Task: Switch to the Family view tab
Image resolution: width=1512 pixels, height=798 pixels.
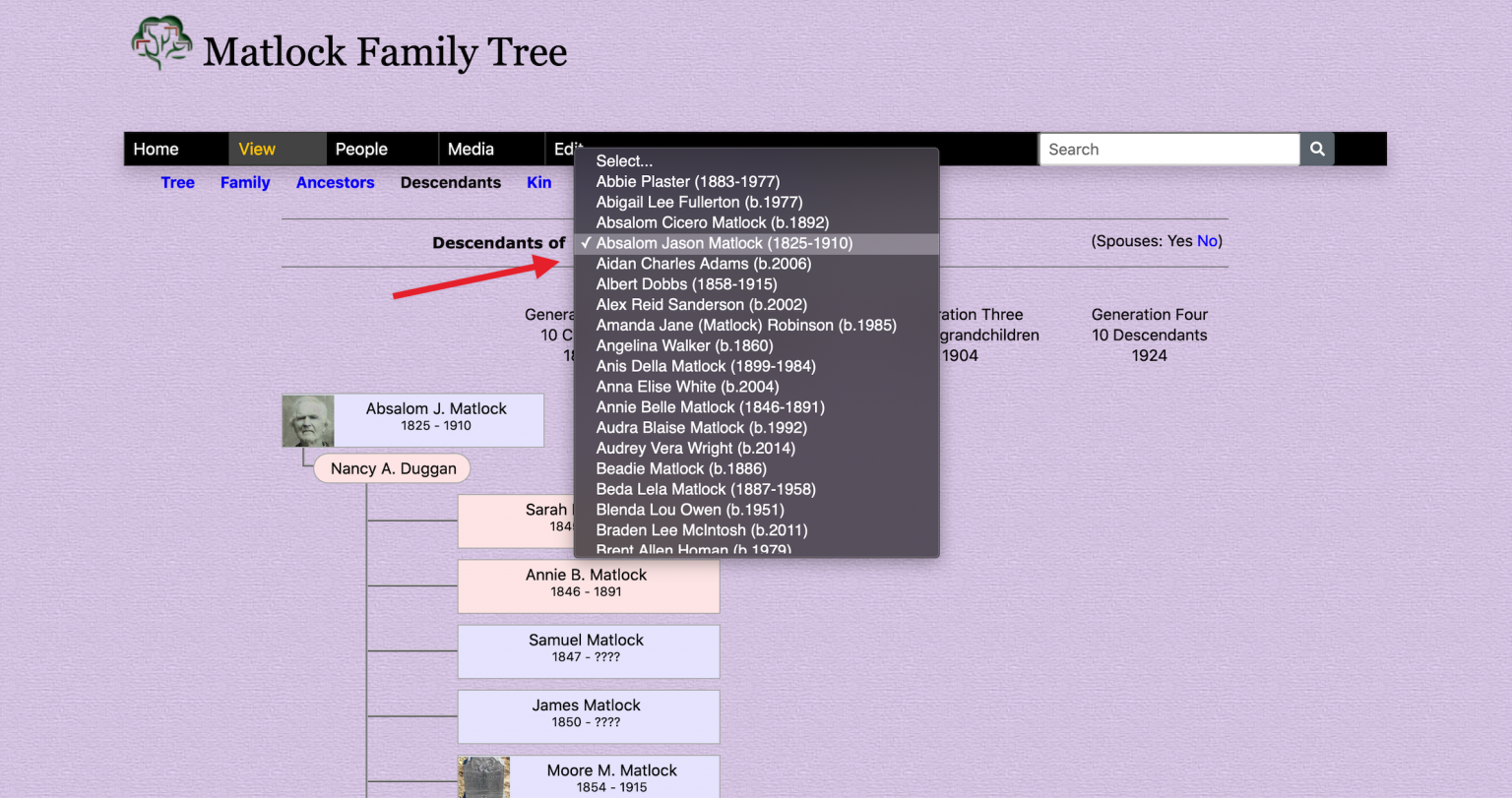Action: coord(245,182)
